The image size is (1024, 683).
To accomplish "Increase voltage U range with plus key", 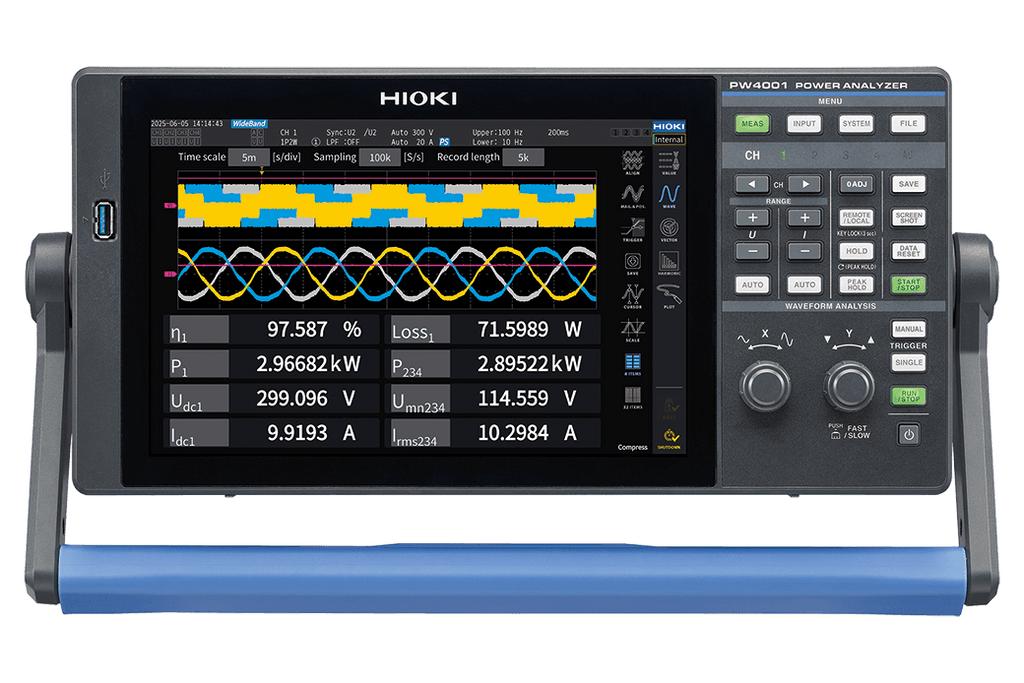I will (752, 218).
